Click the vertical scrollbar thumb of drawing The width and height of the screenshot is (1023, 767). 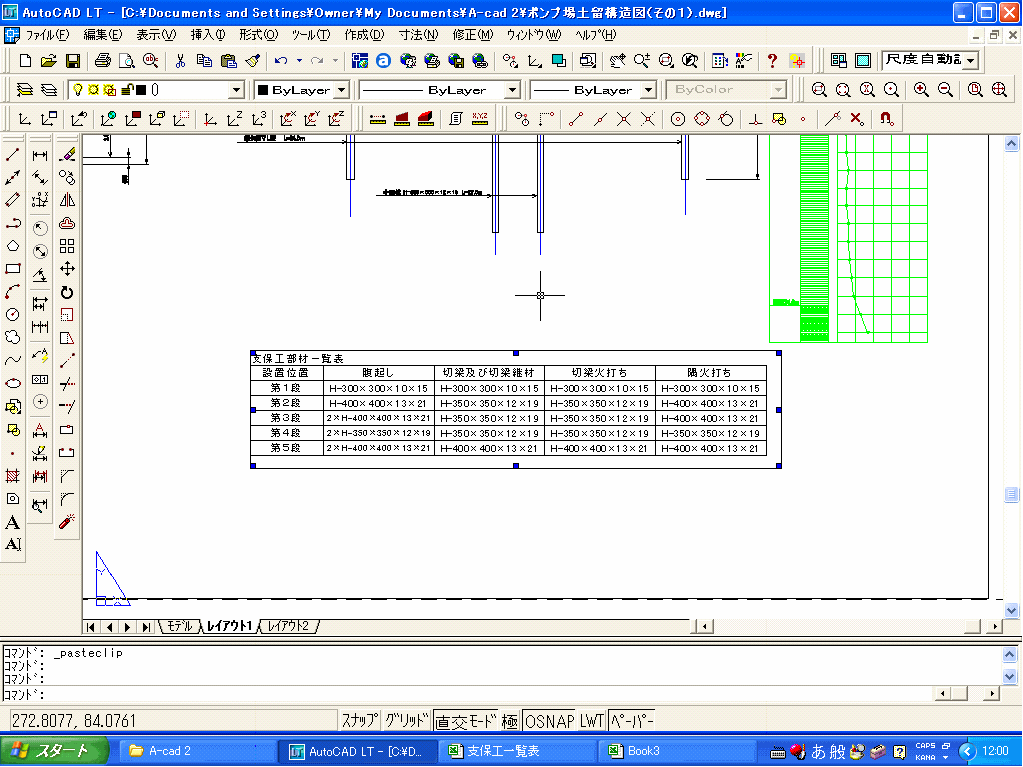click(x=1011, y=494)
